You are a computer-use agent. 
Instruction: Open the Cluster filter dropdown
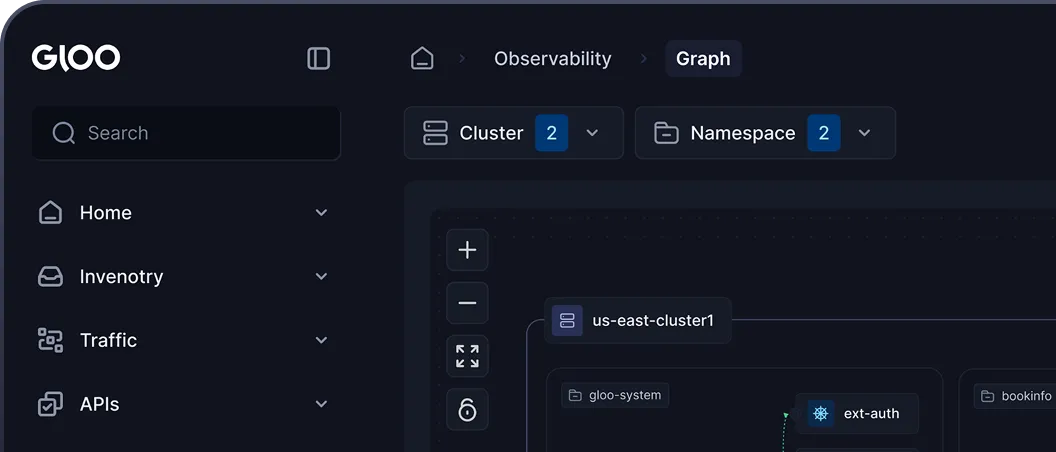click(x=514, y=133)
